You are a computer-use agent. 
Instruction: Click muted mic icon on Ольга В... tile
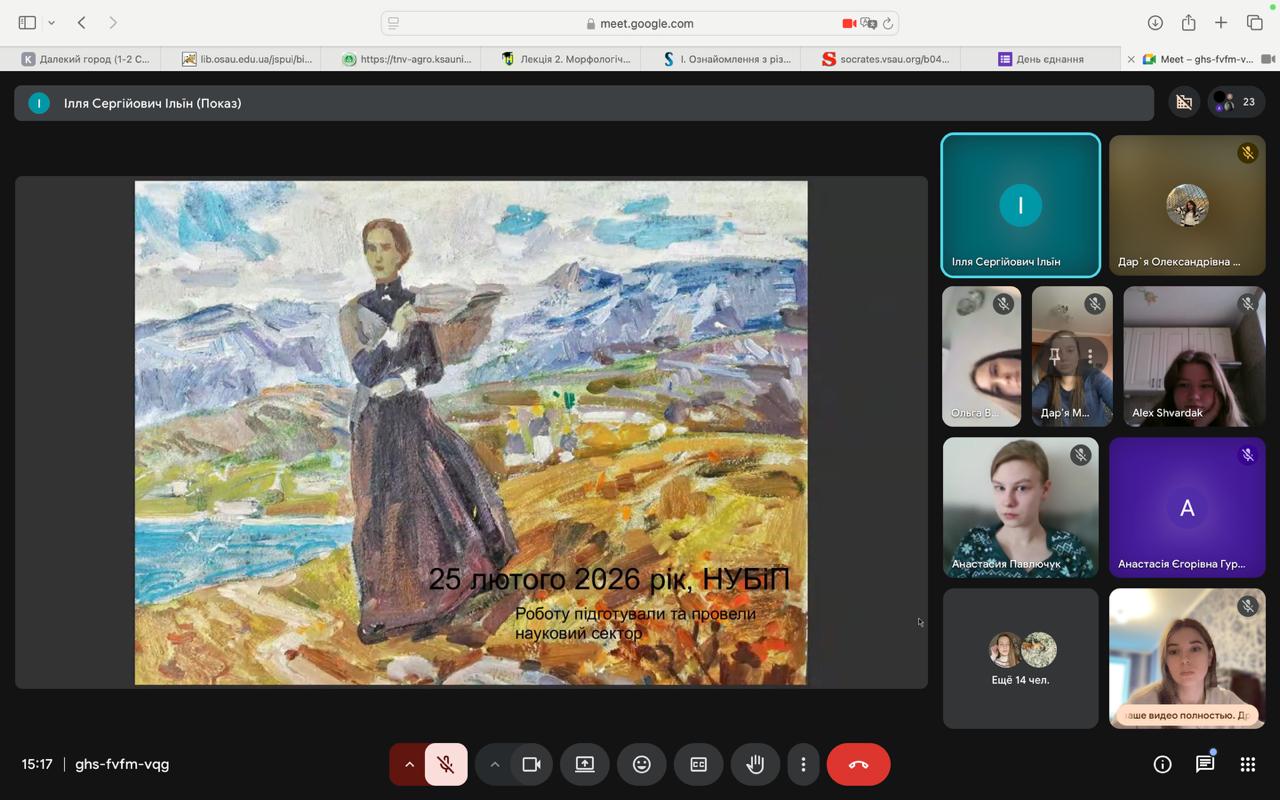1003,304
